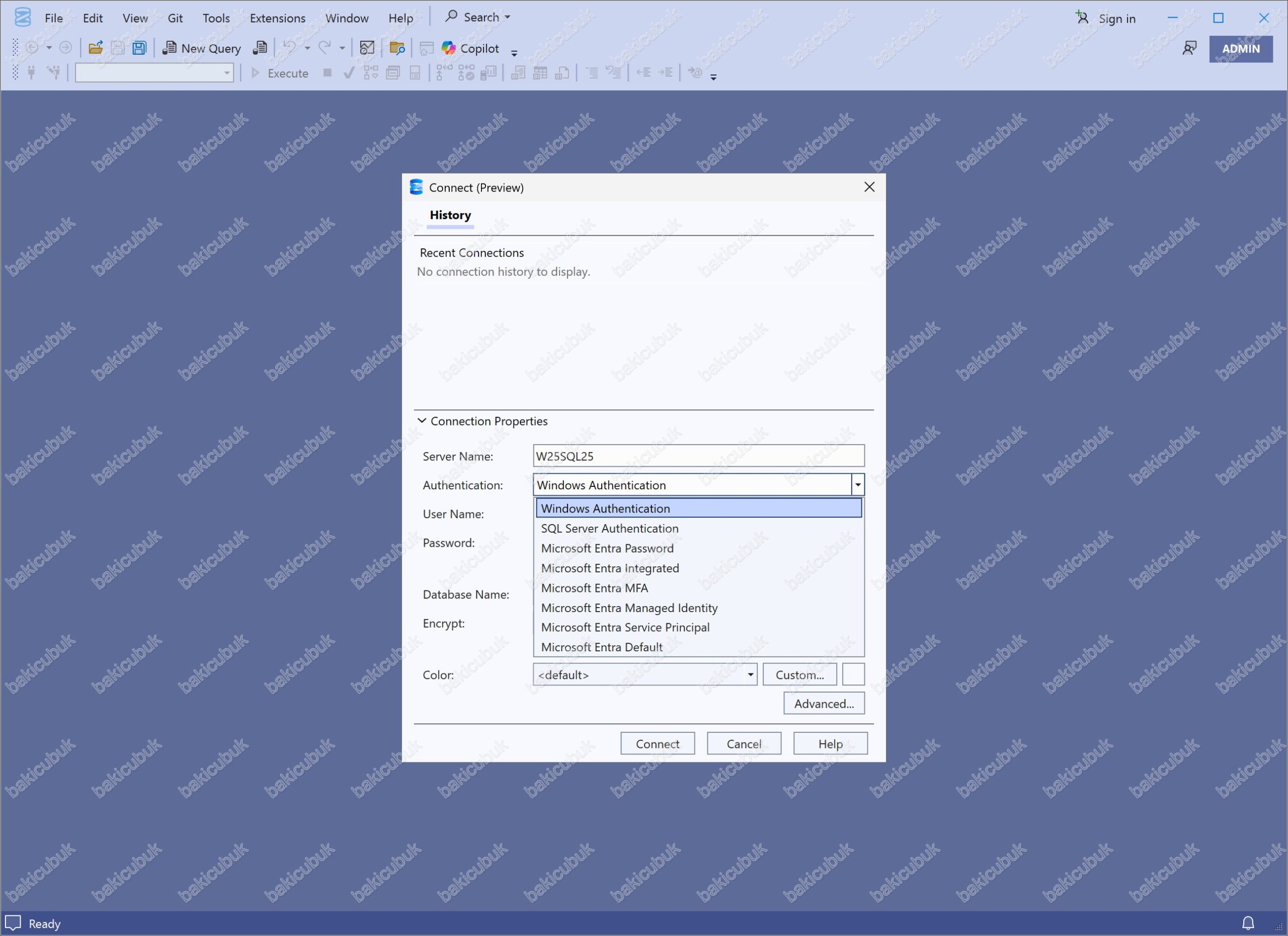The height and width of the screenshot is (936, 1288).
Task: Click the Results to Text icon
Action: click(x=518, y=72)
